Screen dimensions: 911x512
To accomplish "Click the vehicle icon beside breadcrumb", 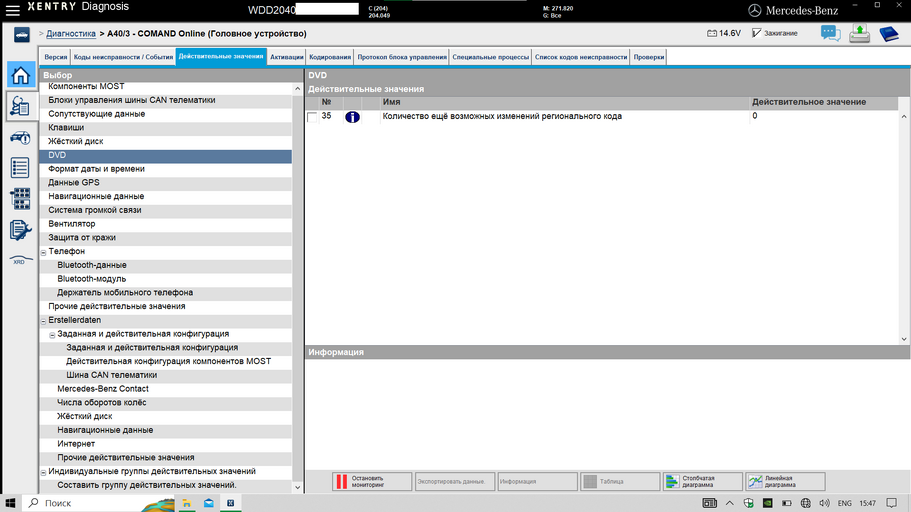I will pyautogui.click(x=22, y=35).
